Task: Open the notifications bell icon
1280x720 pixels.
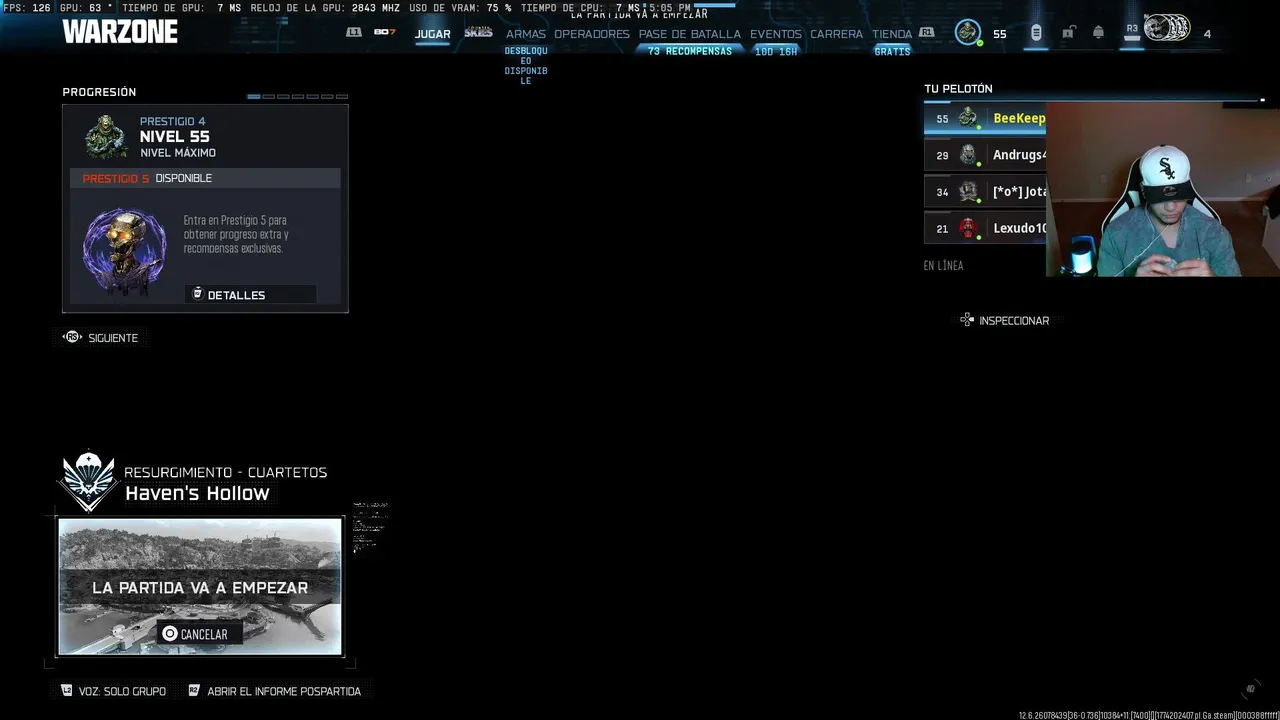Action: (x=1098, y=33)
